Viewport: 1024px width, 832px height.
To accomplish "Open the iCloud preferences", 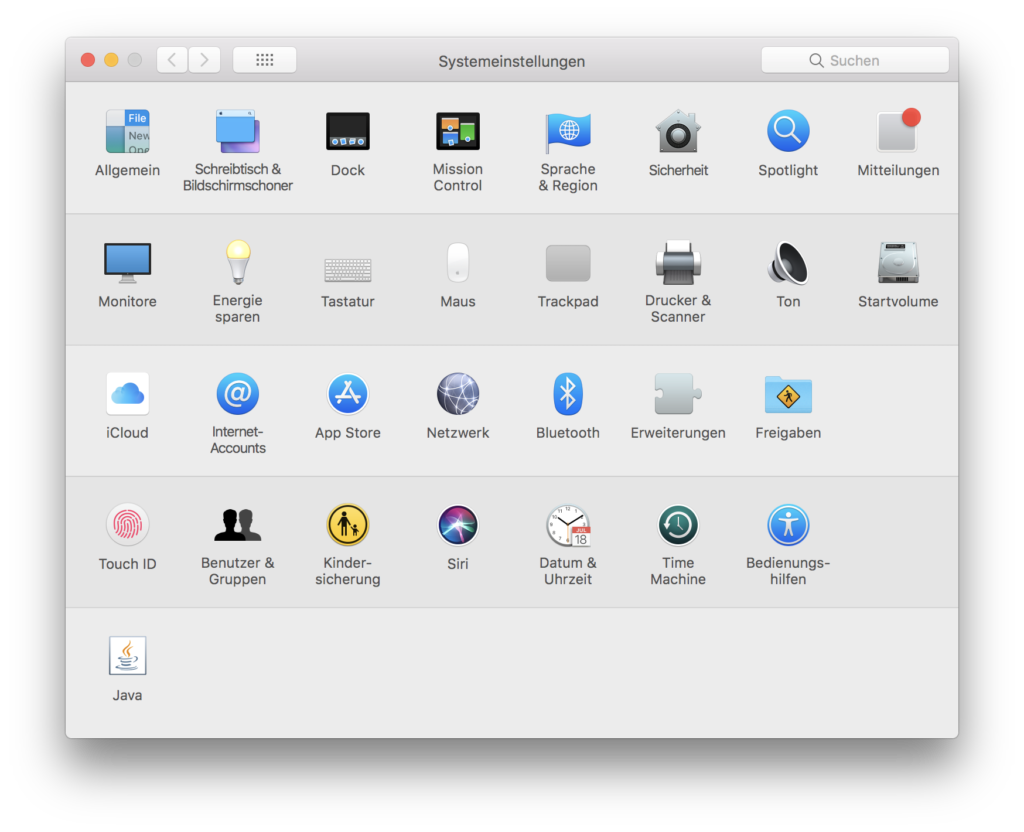I will pos(128,394).
